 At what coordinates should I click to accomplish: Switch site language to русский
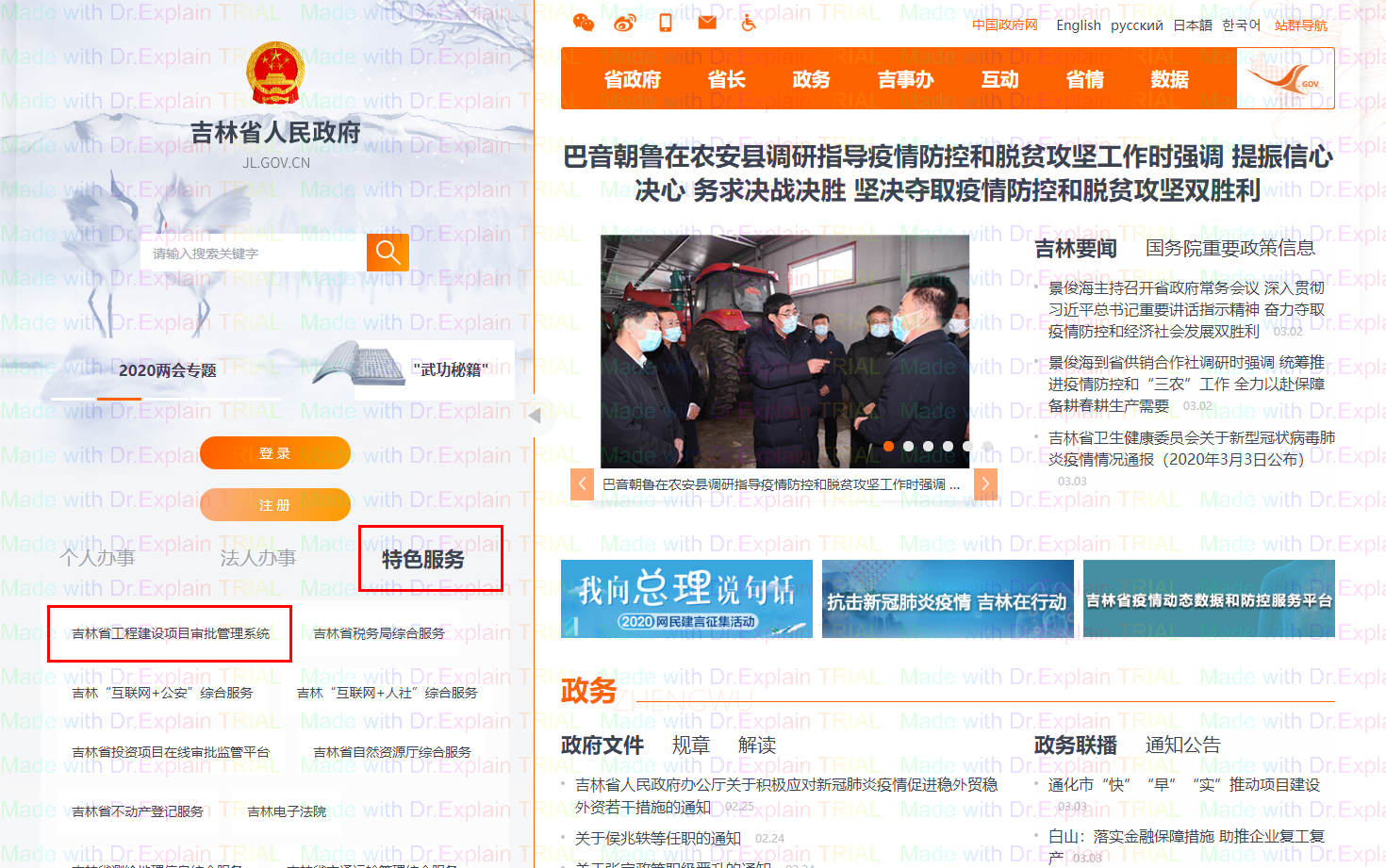[1137, 25]
